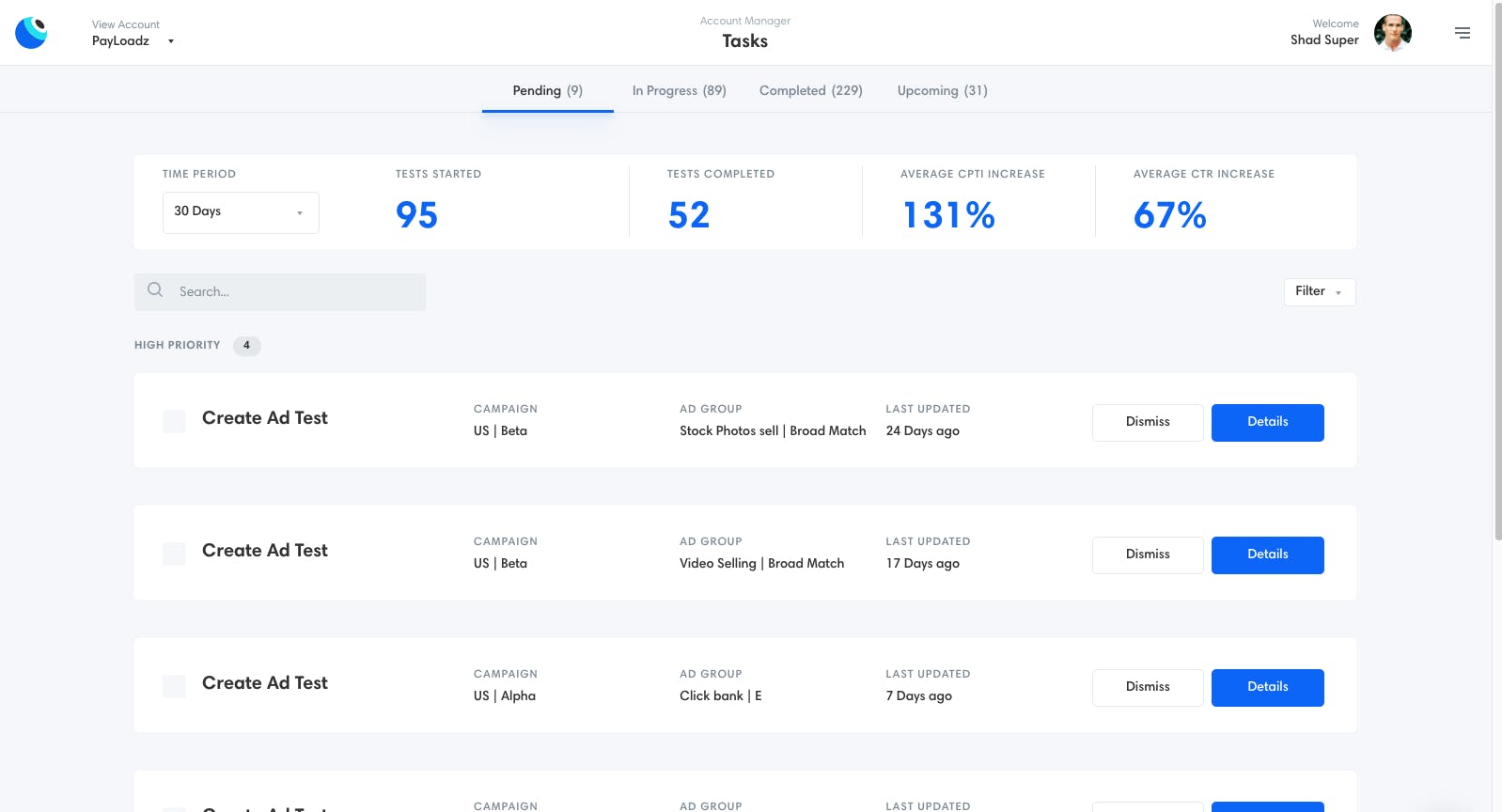Viewport: 1502px width, 812px height.
Task: Open the 30 Days time period dropdown
Action: pos(241,212)
